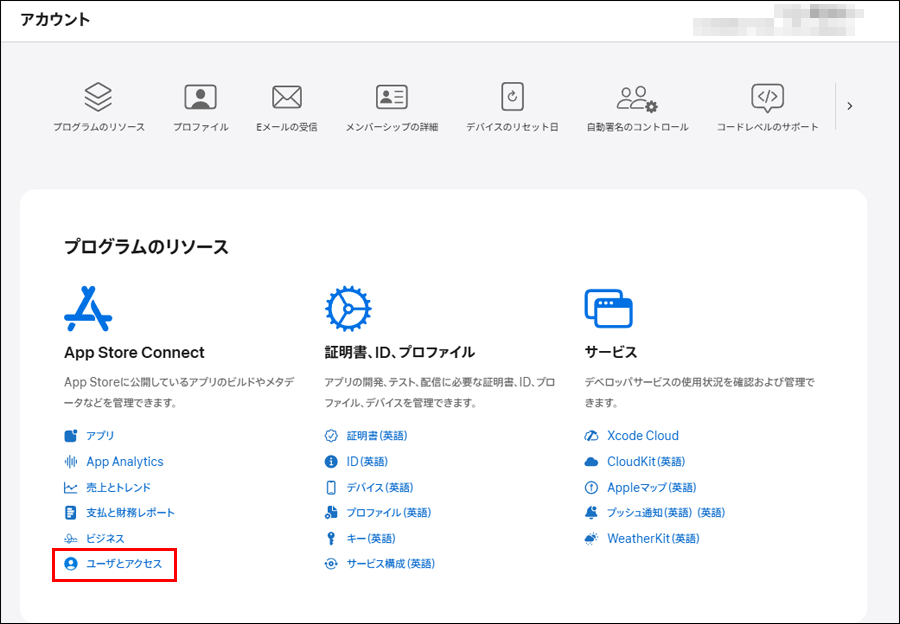900x624 pixels.
Task: Click the large App Store Connect logo
Action: (x=88, y=308)
